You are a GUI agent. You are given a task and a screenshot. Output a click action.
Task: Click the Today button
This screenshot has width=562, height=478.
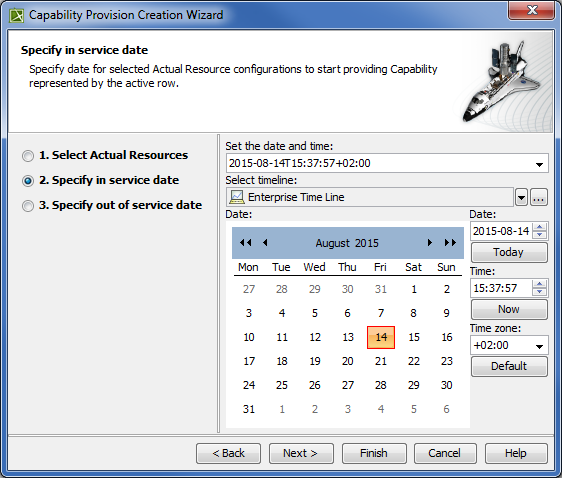[509, 252]
